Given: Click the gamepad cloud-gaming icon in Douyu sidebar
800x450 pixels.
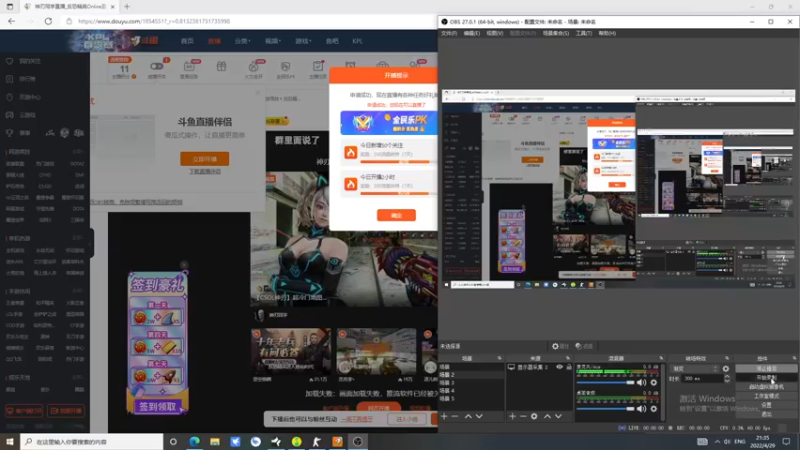Looking at the screenshot, I should click(9, 115).
